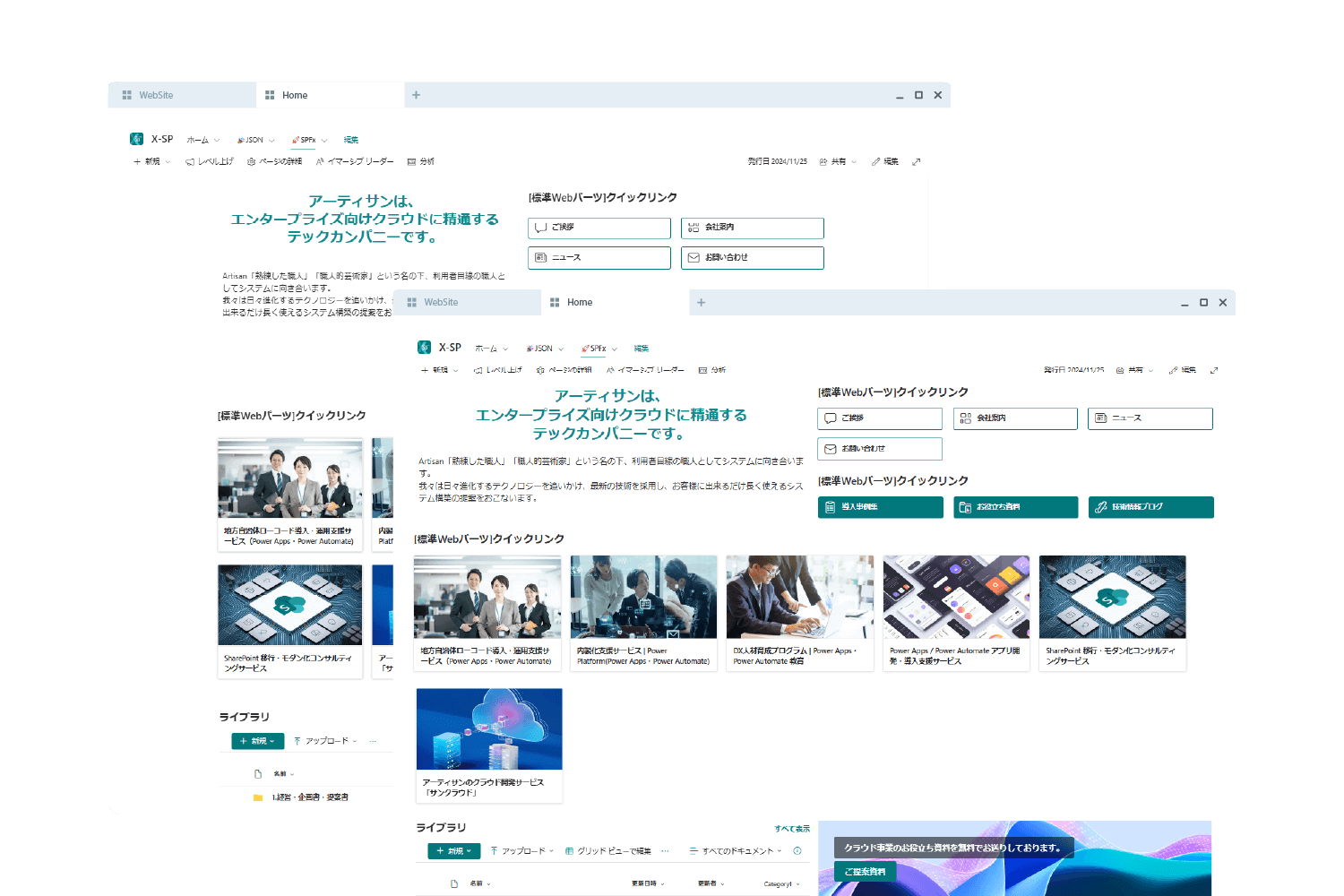Open the 導入事例集 teal quick link
This screenshot has width=1344, height=896.
(x=881, y=507)
